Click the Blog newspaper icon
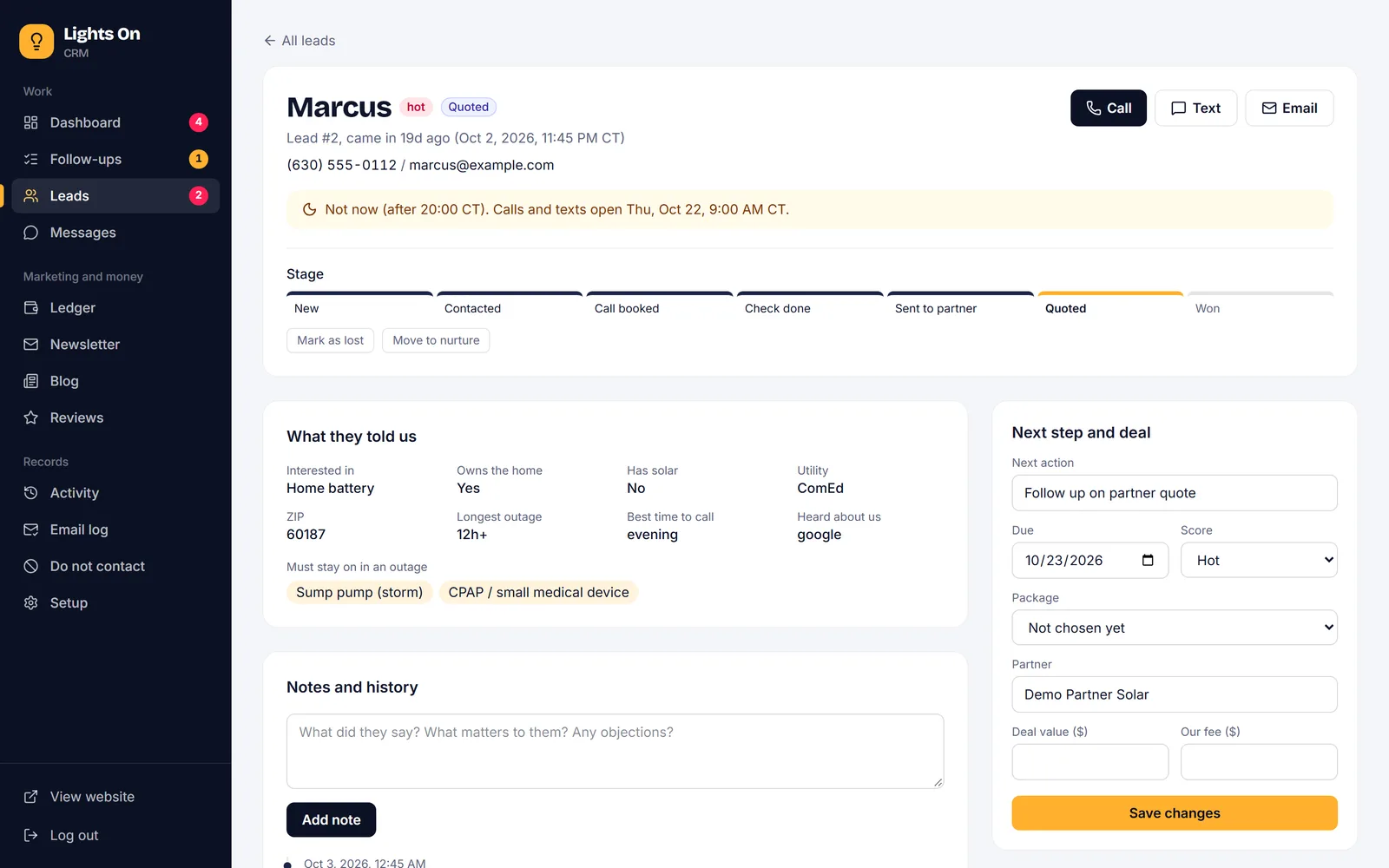This screenshot has width=1389, height=868. point(31,381)
